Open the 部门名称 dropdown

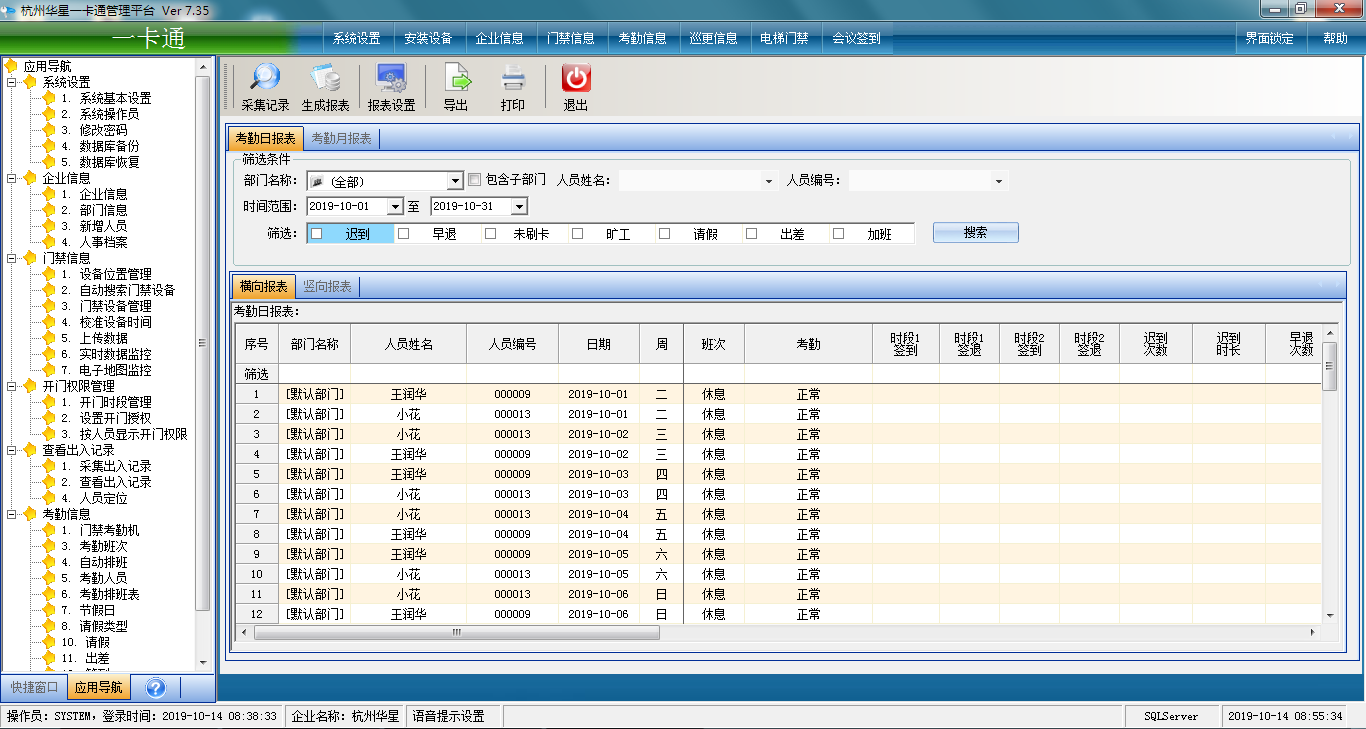pos(456,181)
